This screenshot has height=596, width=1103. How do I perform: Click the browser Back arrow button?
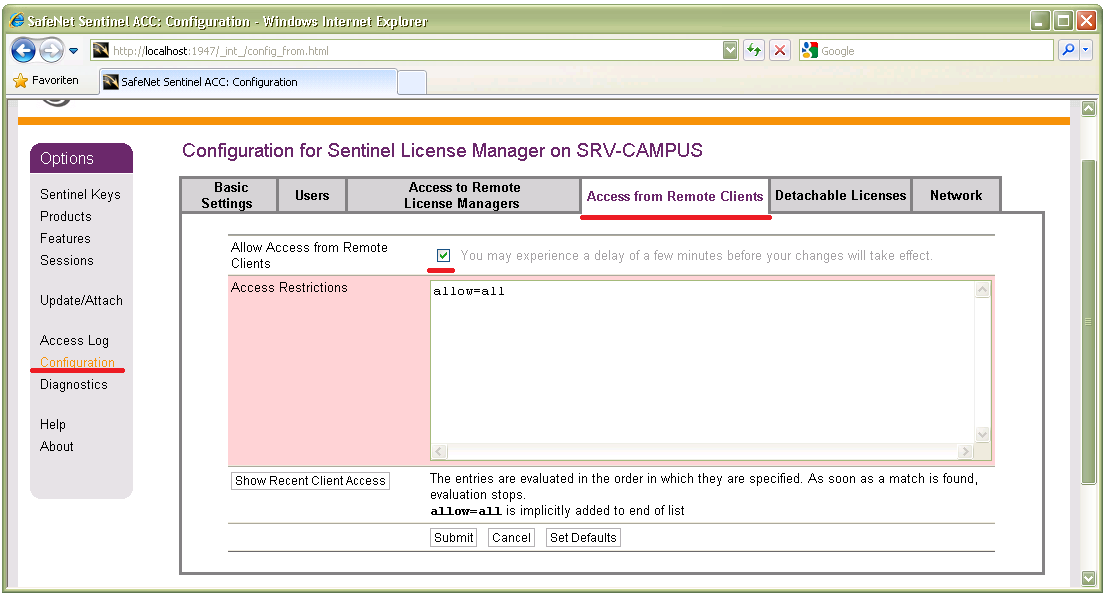23,51
